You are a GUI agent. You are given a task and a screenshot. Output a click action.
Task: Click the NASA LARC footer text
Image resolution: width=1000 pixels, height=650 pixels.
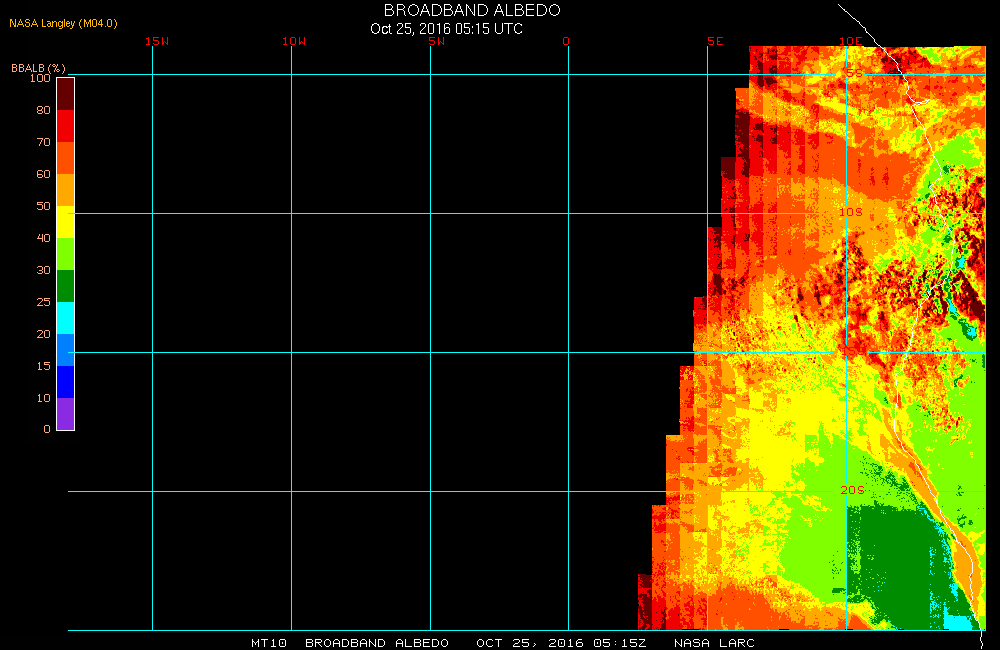pos(714,643)
